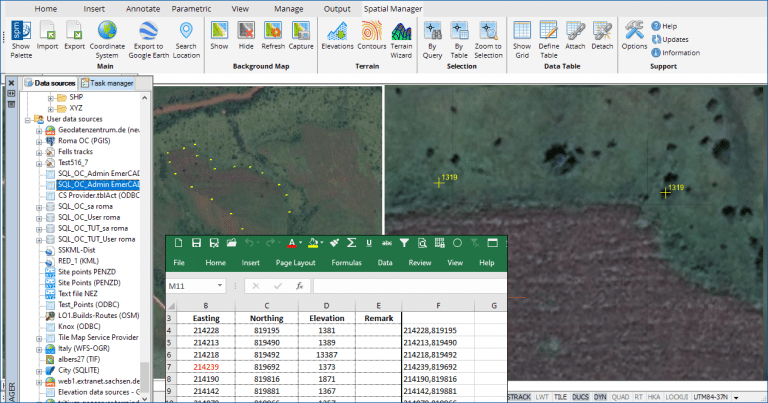This screenshot has height=403, width=768.
Task: Click the Excel Save icon
Action: (x=196, y=243)
